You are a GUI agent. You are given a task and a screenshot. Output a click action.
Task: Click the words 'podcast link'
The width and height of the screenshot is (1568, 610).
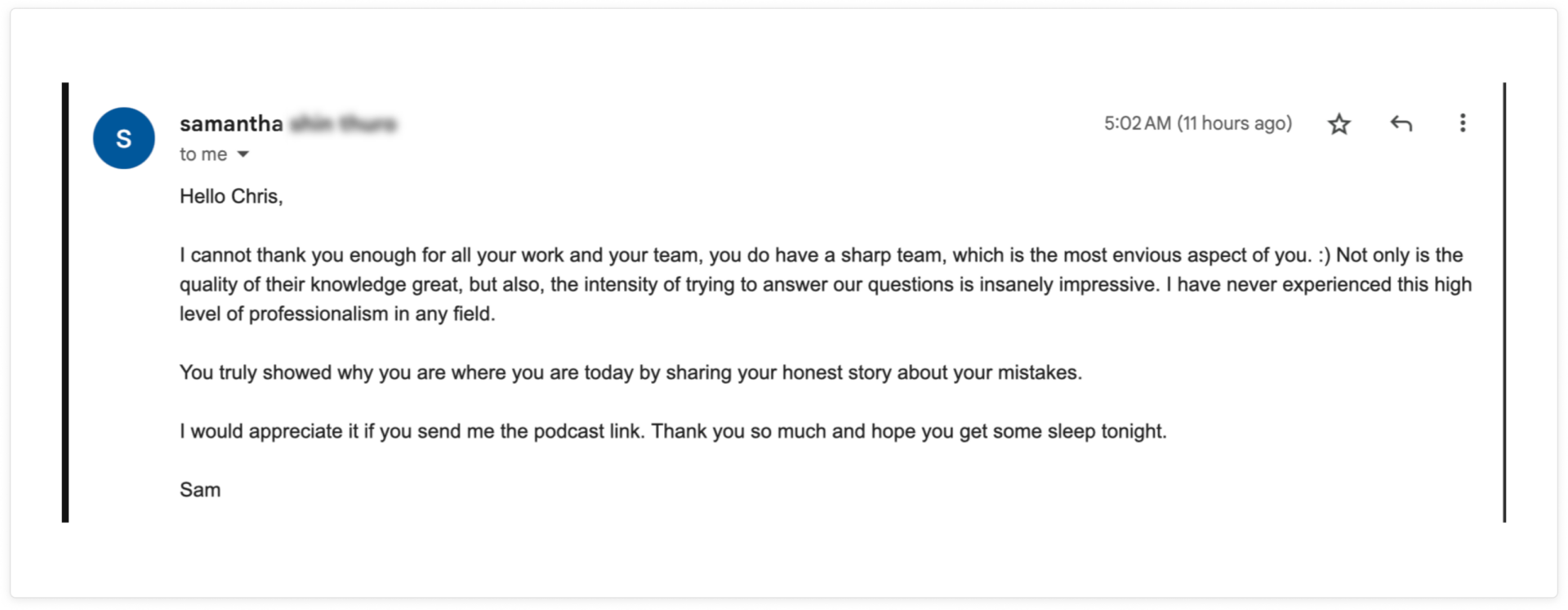coord(586,431)
